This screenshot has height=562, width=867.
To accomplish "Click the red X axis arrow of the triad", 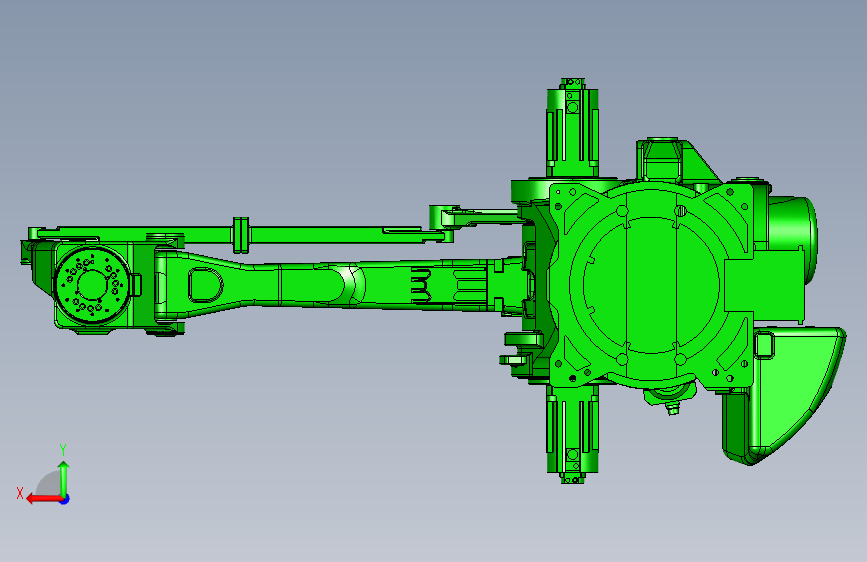I will 43,499.
